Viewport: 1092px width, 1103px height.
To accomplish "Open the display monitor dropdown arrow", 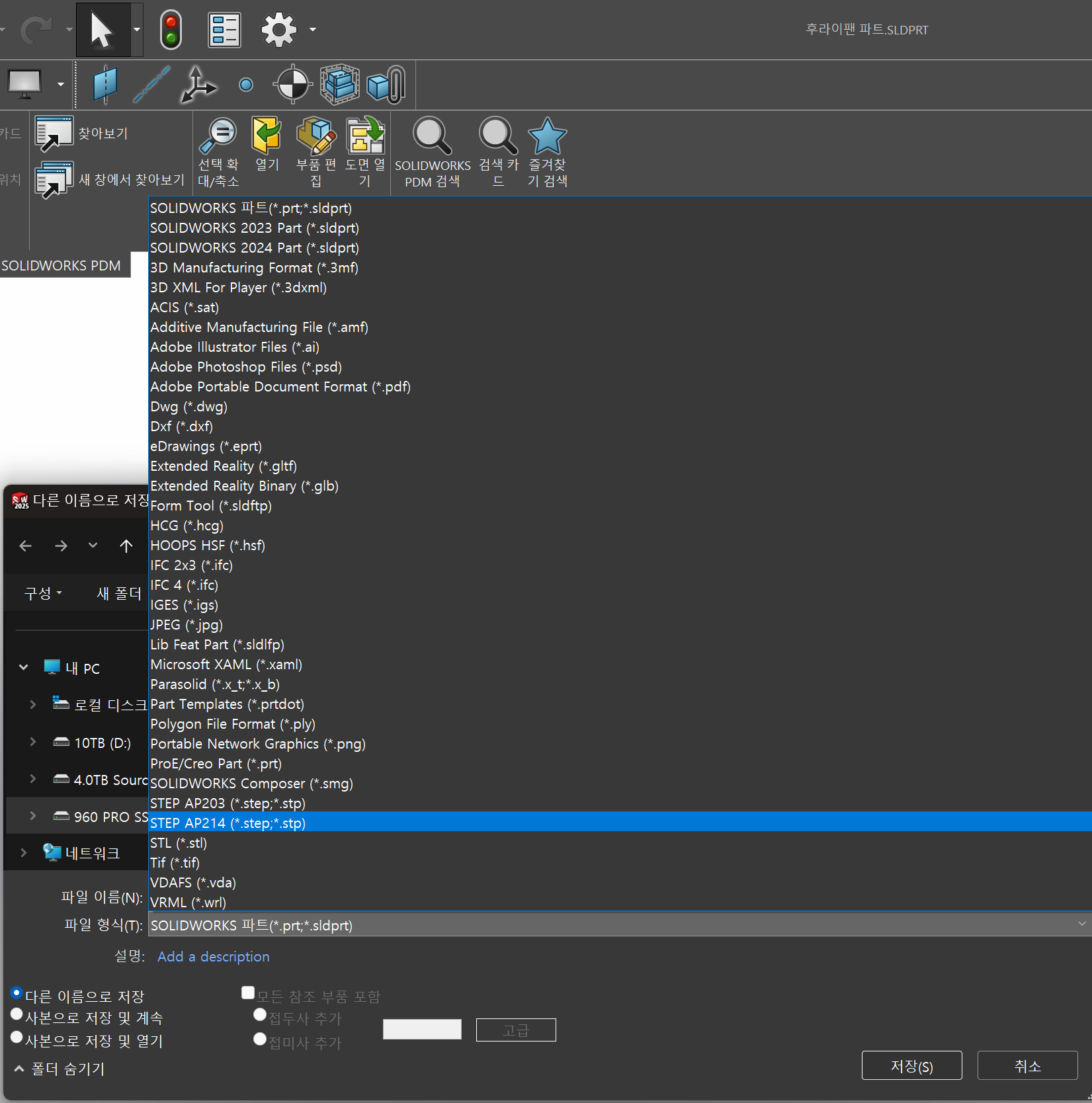I will point(61,84).
